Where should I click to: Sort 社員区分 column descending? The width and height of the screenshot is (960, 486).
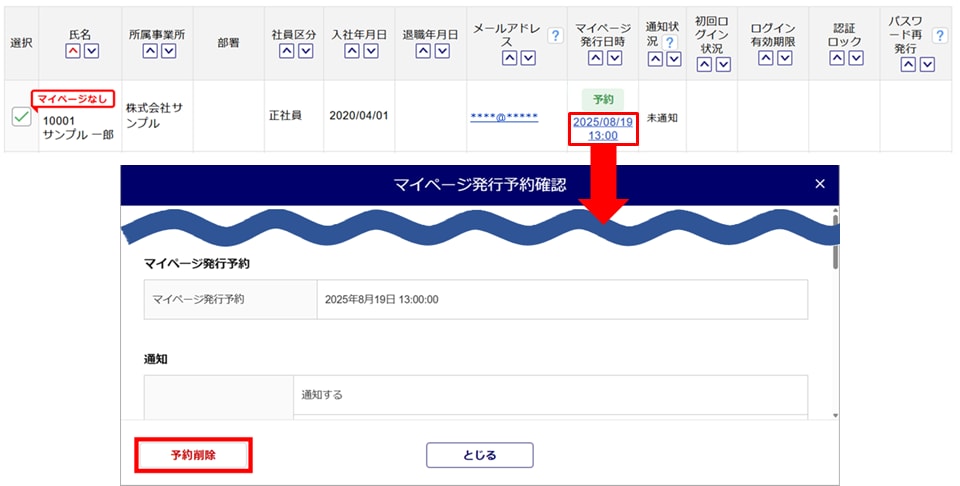click(x=306, y=51)
